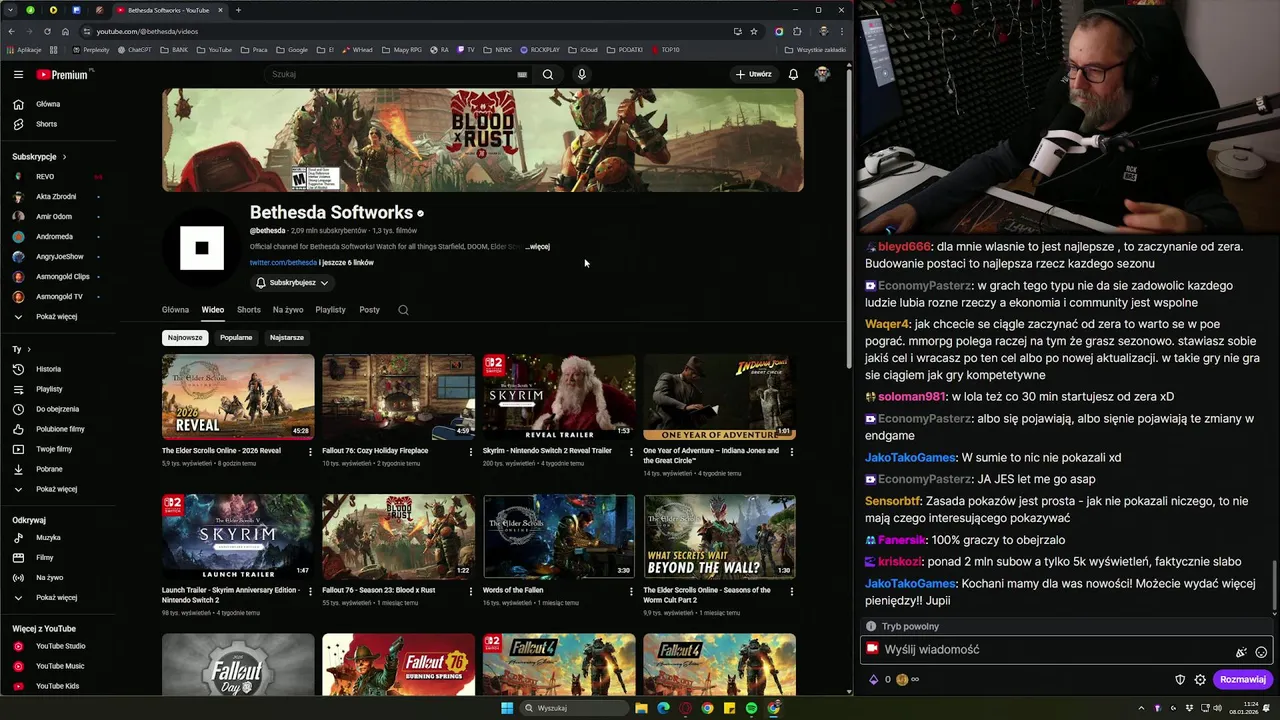Open Chrome extensions puzzle icon
Image resolution: width=1280 pixels, height=720 pixels.
click(799, 31)
